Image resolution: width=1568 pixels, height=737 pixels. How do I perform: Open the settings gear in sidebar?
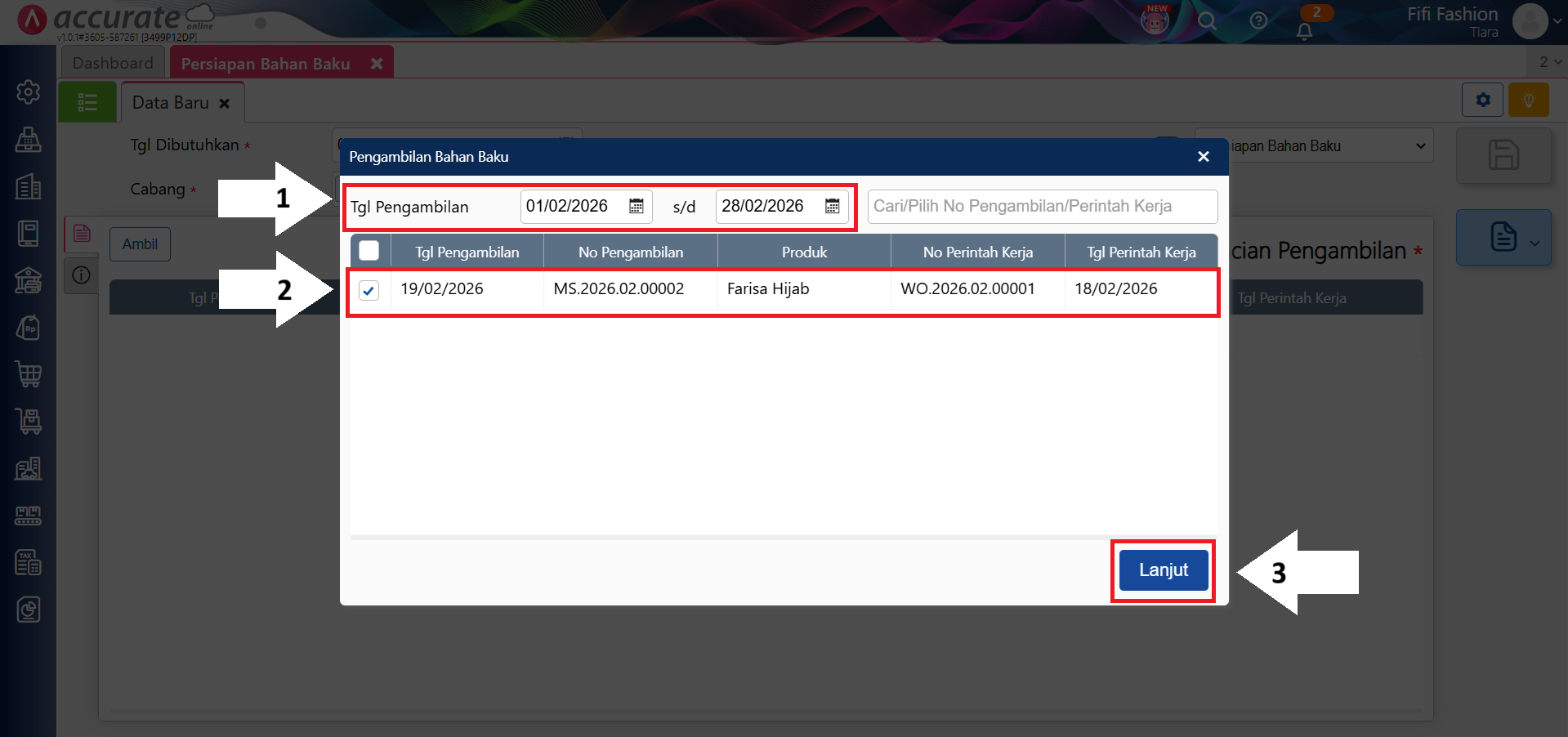[29, 92]
